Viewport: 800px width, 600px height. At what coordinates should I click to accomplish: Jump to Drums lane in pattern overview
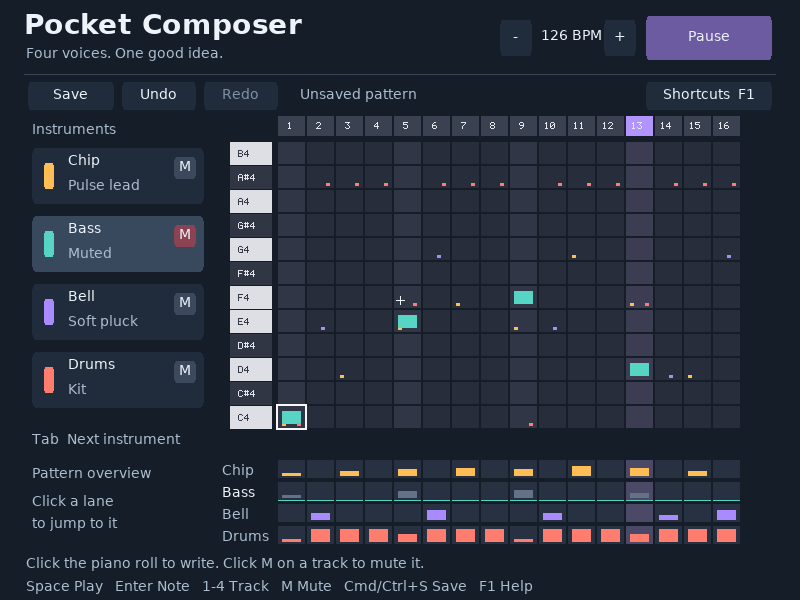509,535
